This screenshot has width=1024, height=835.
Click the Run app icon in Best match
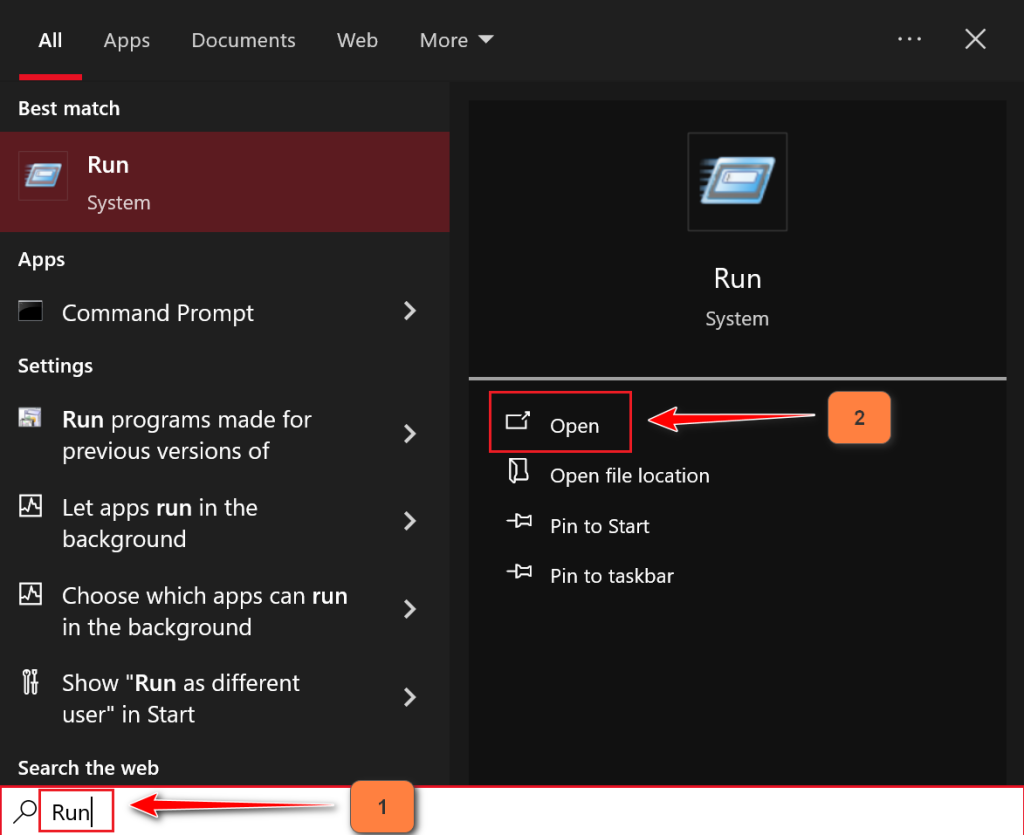pos(43,176)
